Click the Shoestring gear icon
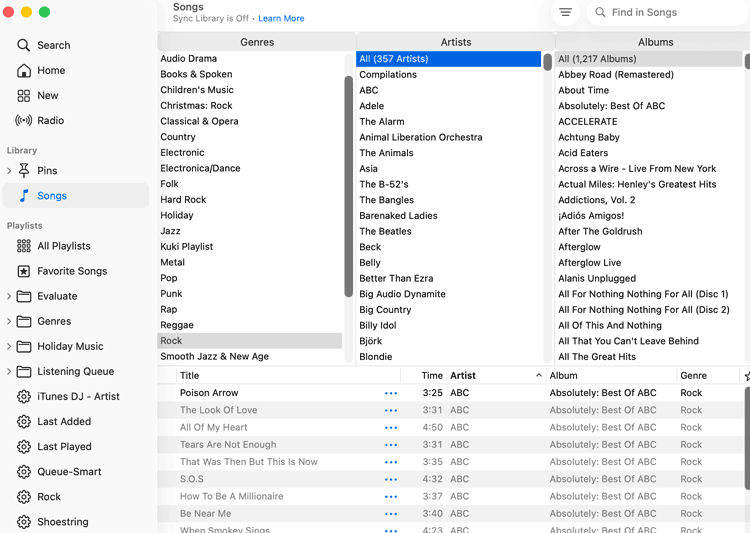Viewport: 750px width, 533px height. click(x=23, y=522)
